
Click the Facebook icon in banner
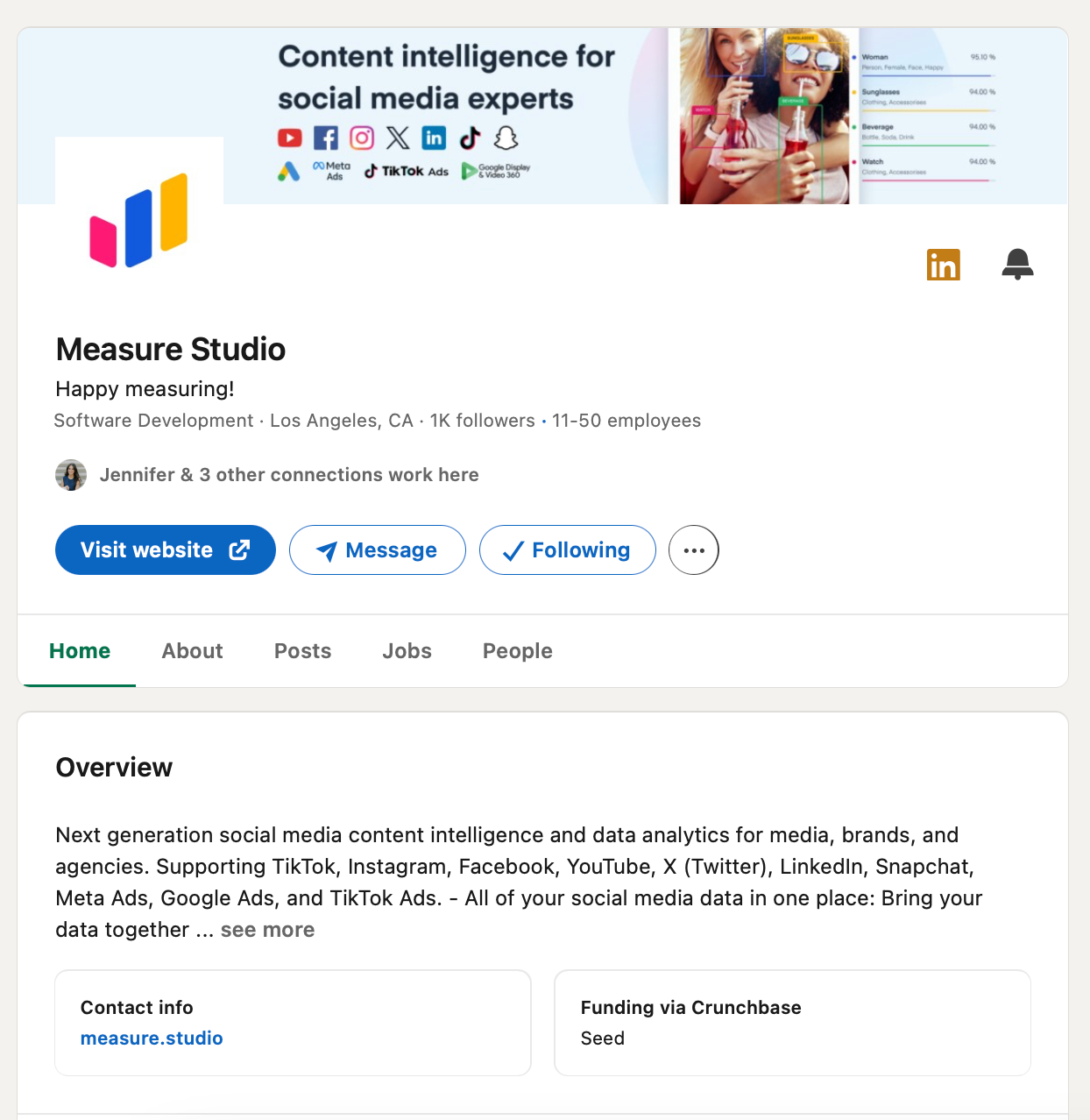point(326,138)
